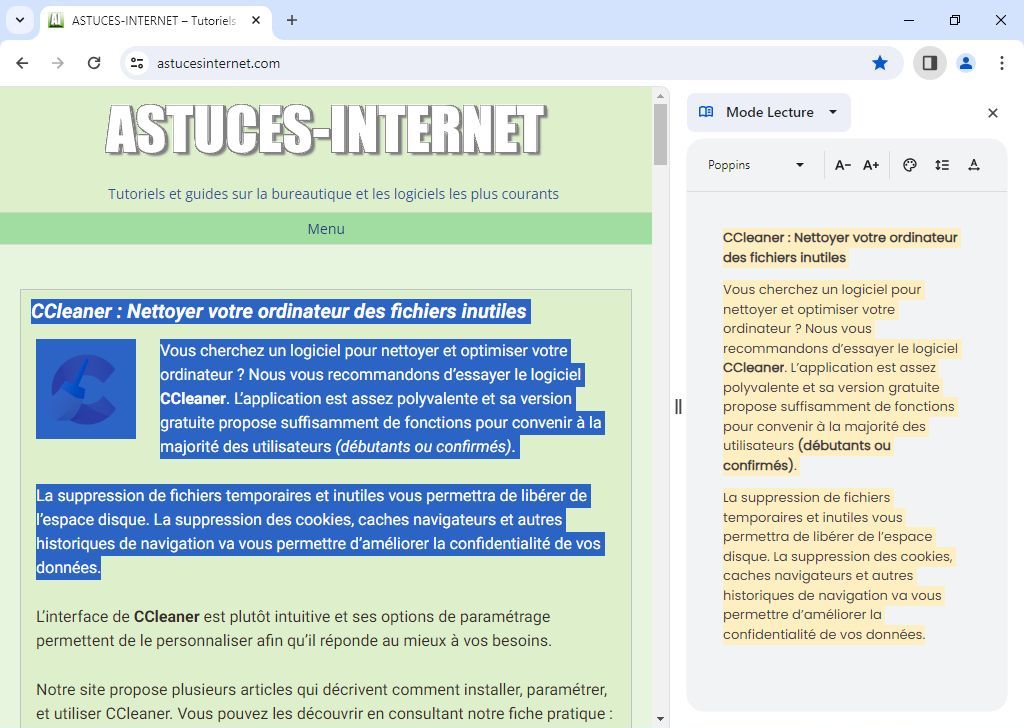Viewport: 1024px width, 728px height.
Task: Go back using the navigation arrow
Action: pos(22,62)
